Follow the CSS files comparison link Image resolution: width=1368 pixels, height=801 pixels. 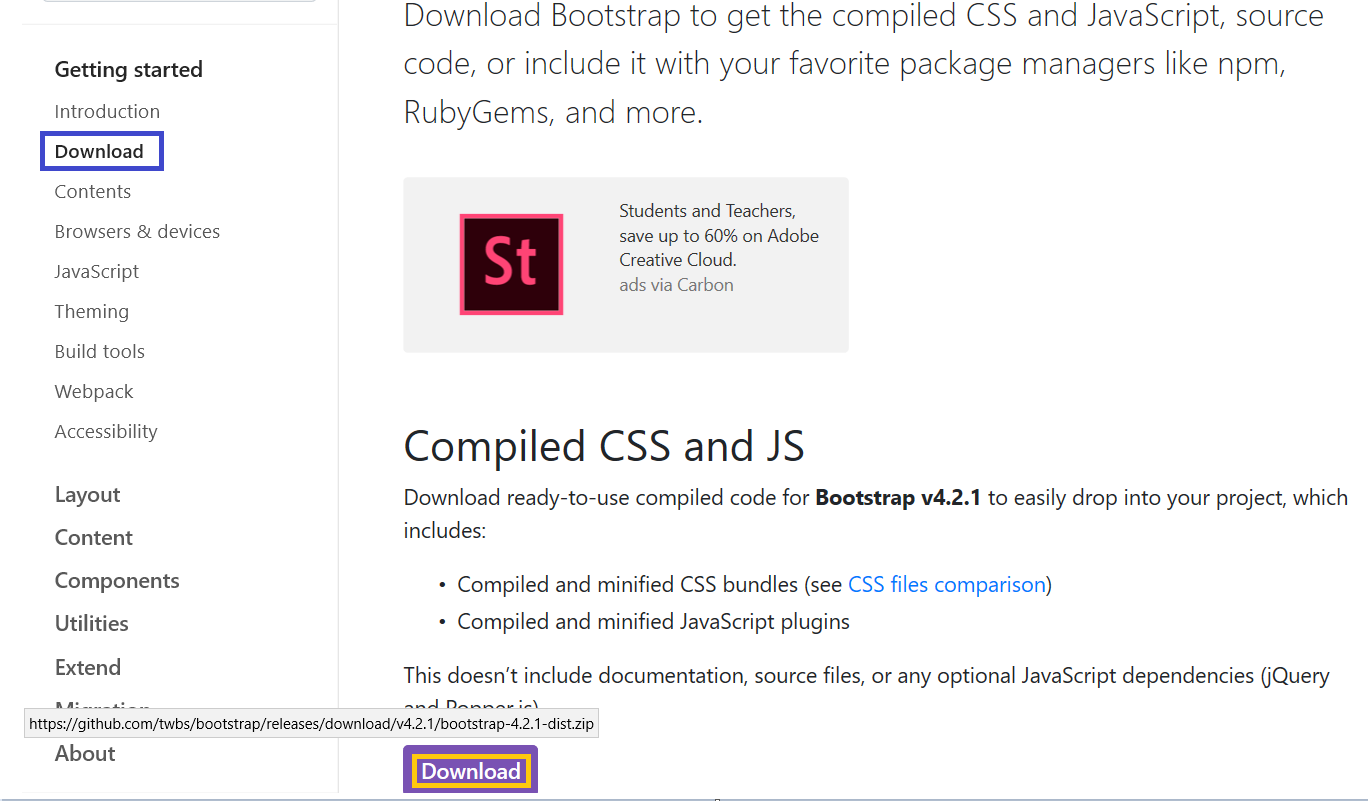(946, 584)
